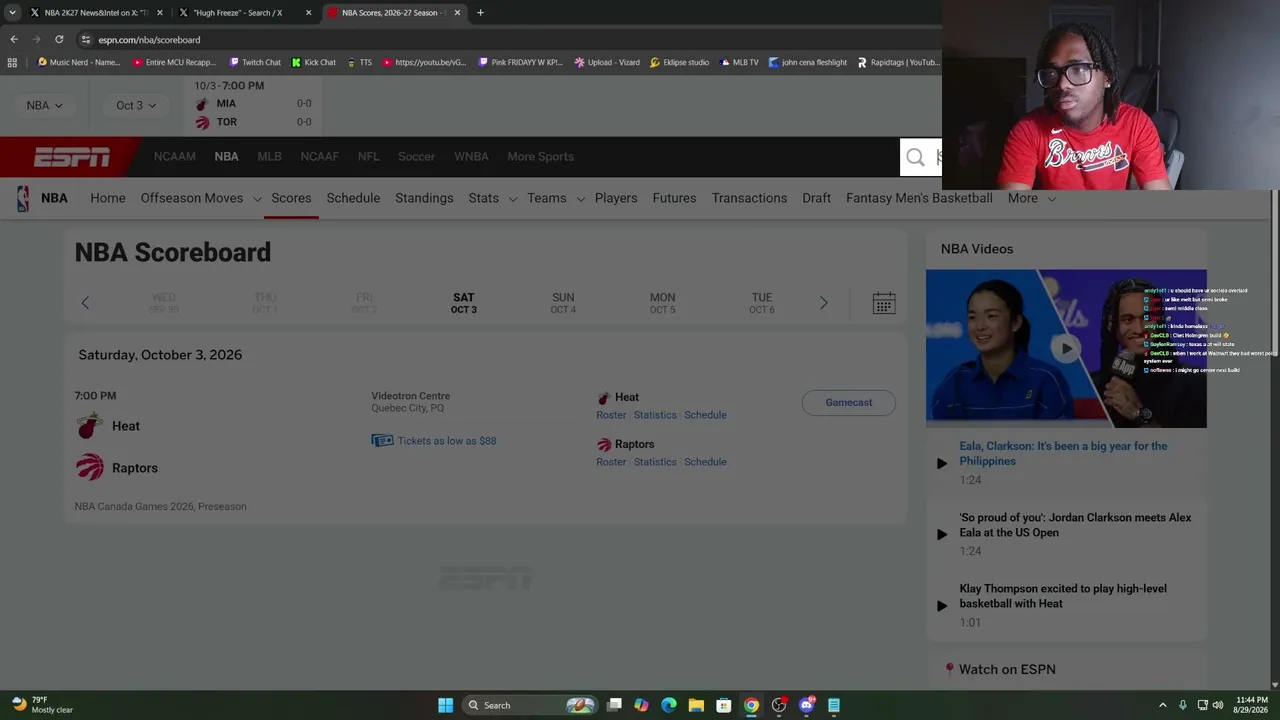1280x720 pixels.
Task: Open the Chrome tab search dropdown
Action: [12, 13]
